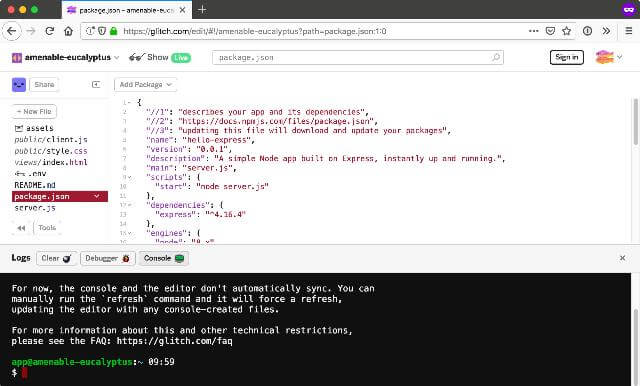
Task: Open the .env file
Action: pyautogui.click(x=31, y=174)
